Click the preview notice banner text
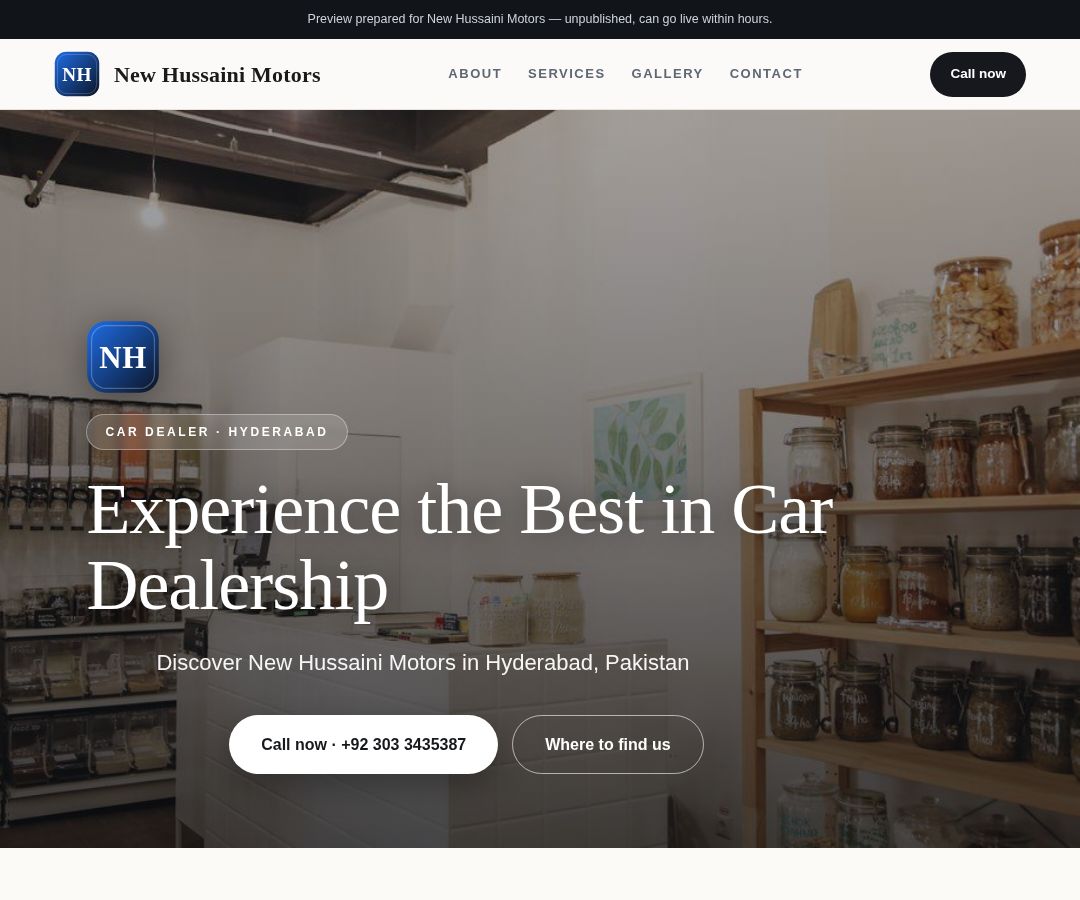This screenshot has width=1080, height=900. [539, 19]
